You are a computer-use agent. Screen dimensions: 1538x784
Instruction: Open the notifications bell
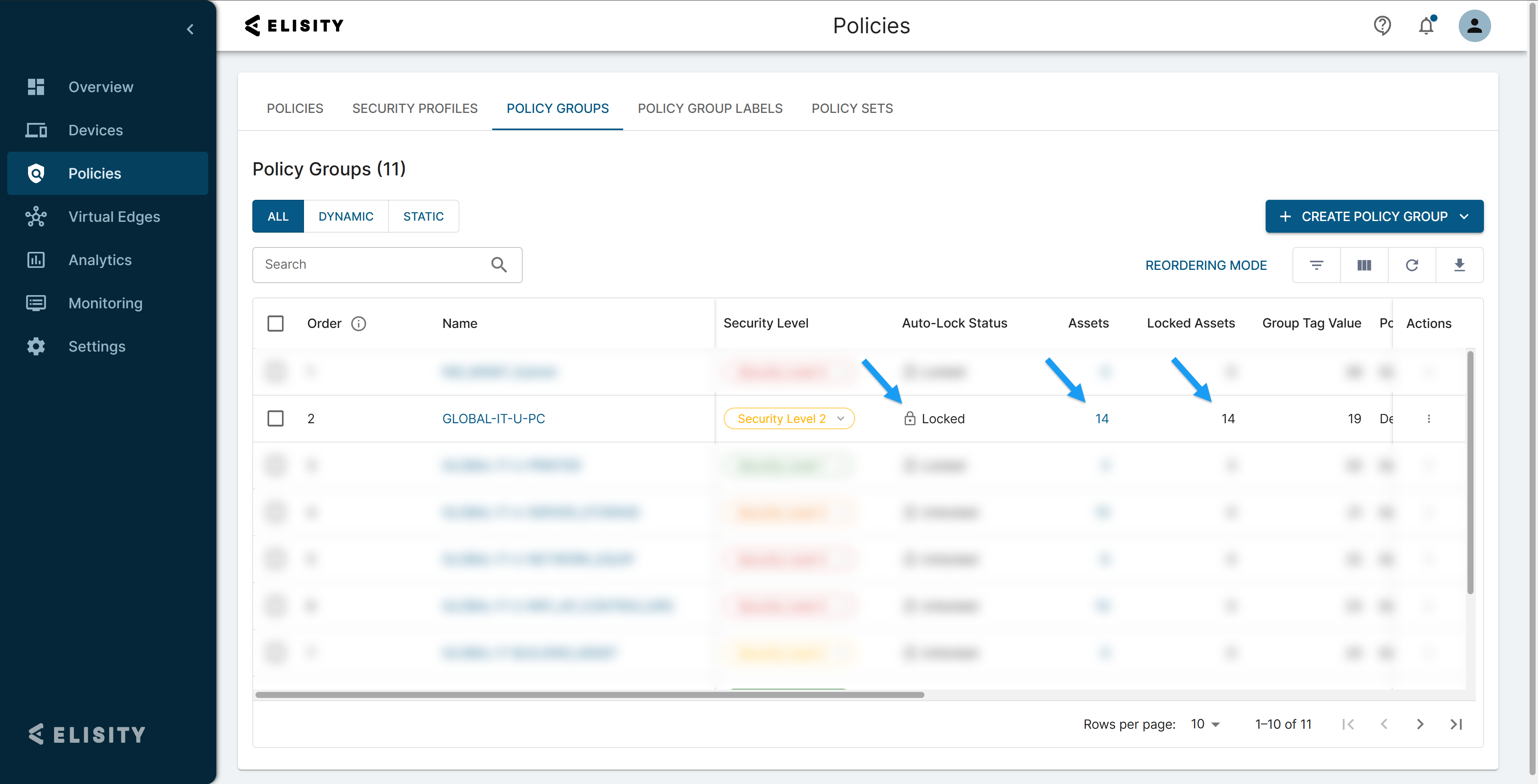click(x=1426, y=26)
